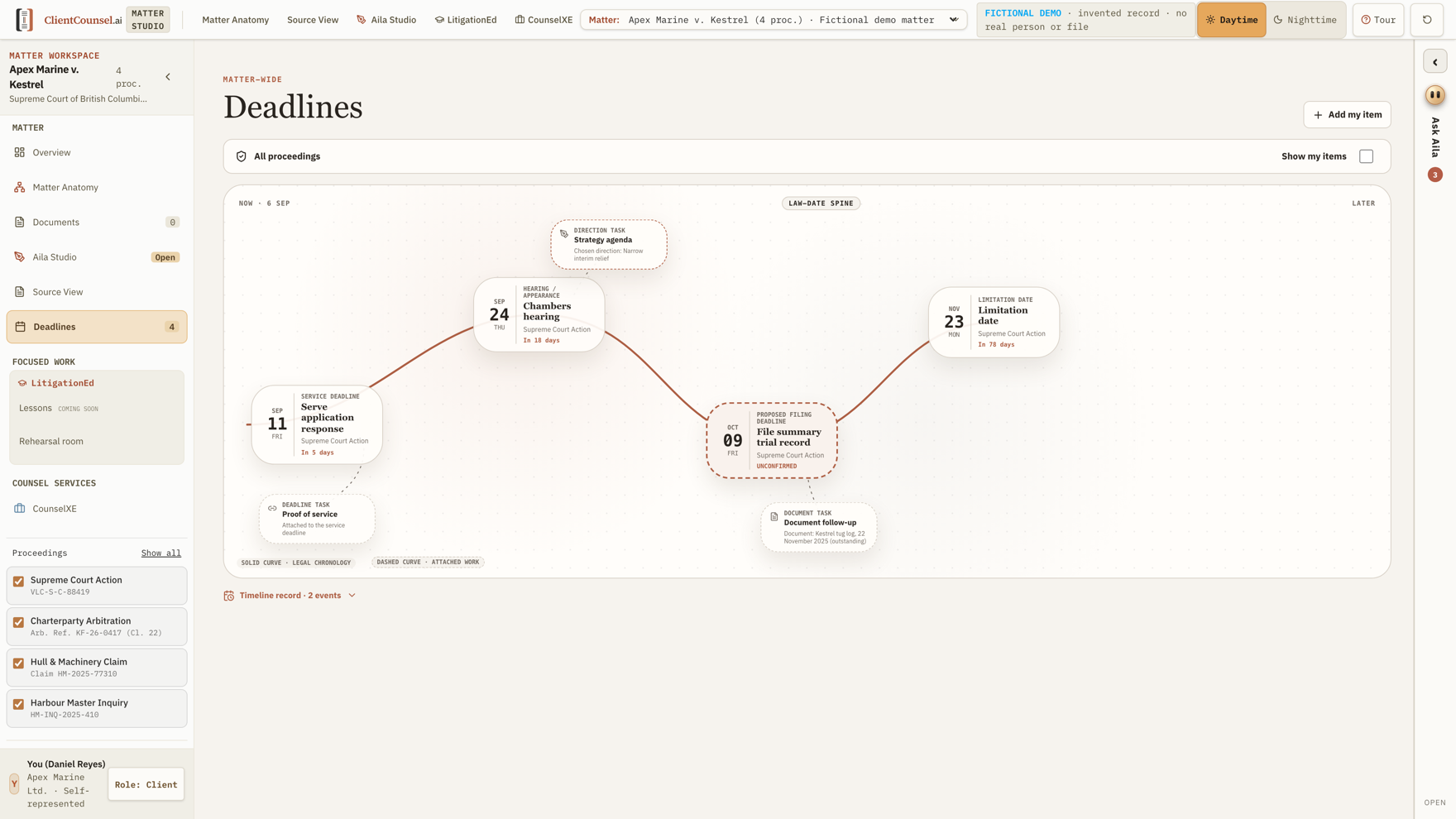
Task: Uncheck Hull & Machinery Claim proceeding
Action: click(19, 663)
